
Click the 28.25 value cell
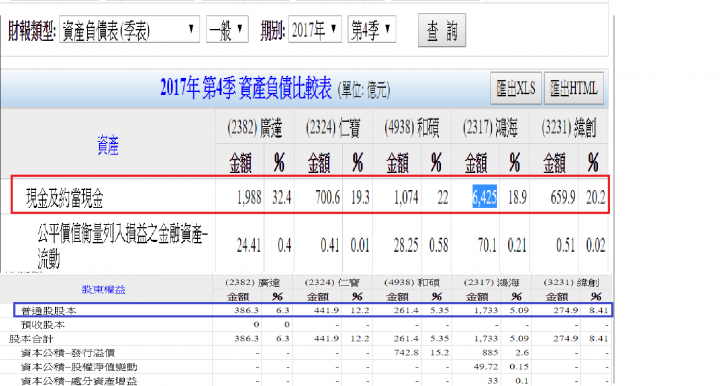coord(406,245)
